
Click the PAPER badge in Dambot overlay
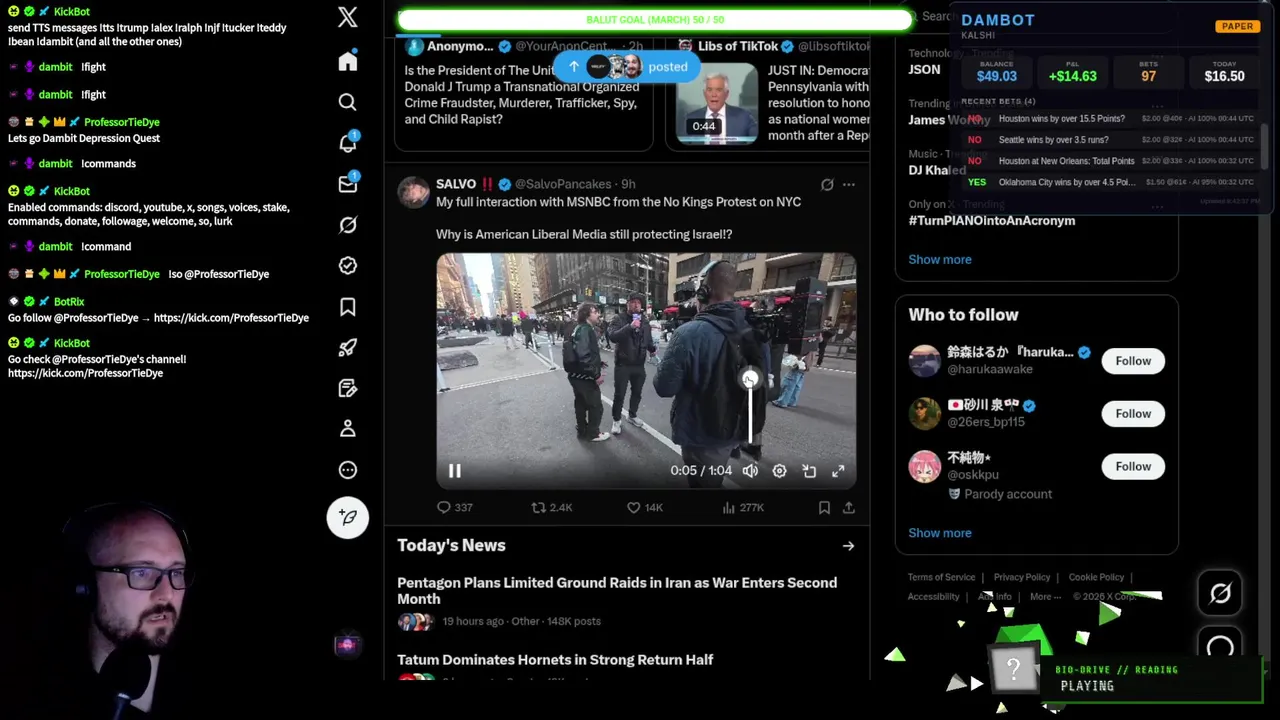1237,26
